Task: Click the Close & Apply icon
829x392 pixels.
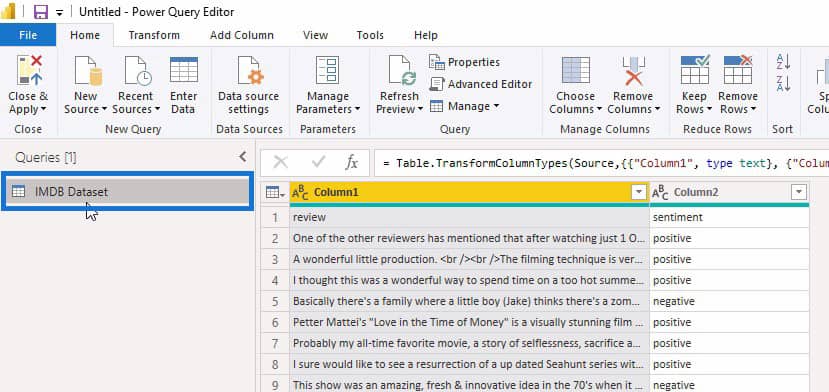Action: (x=30, y=70)
